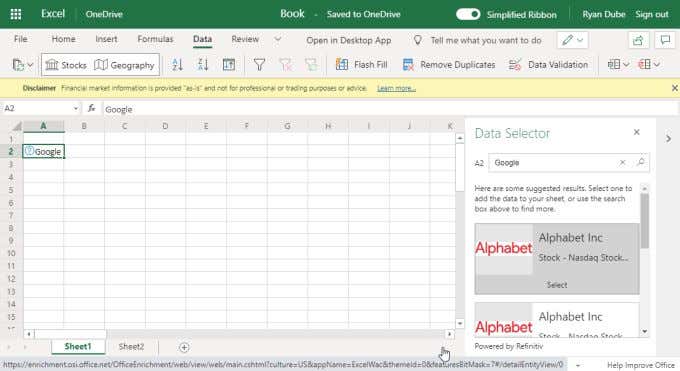The height and width of the screenshot is (371, 680).
Task: Open the refresh data connections dropdown
Action: (23, 65)
